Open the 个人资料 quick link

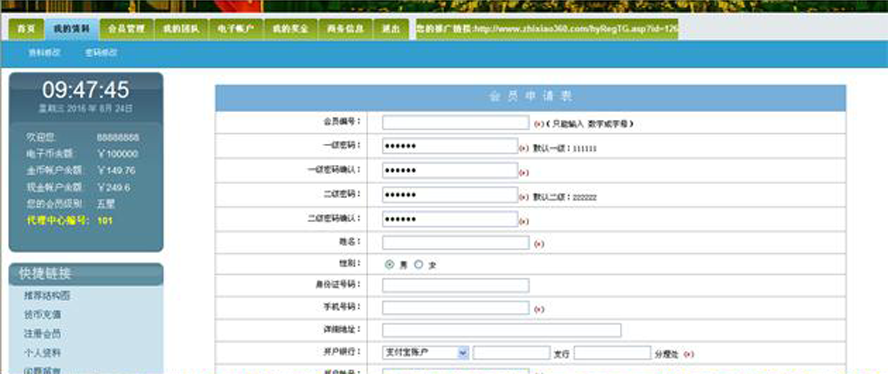tap(42, 352)
